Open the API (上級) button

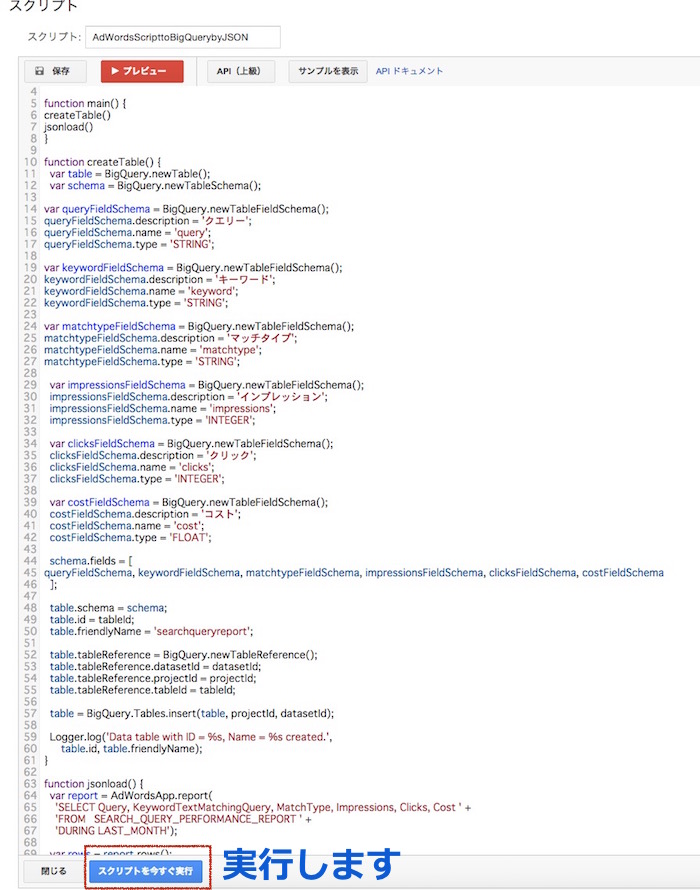click(x=241, y=72)
